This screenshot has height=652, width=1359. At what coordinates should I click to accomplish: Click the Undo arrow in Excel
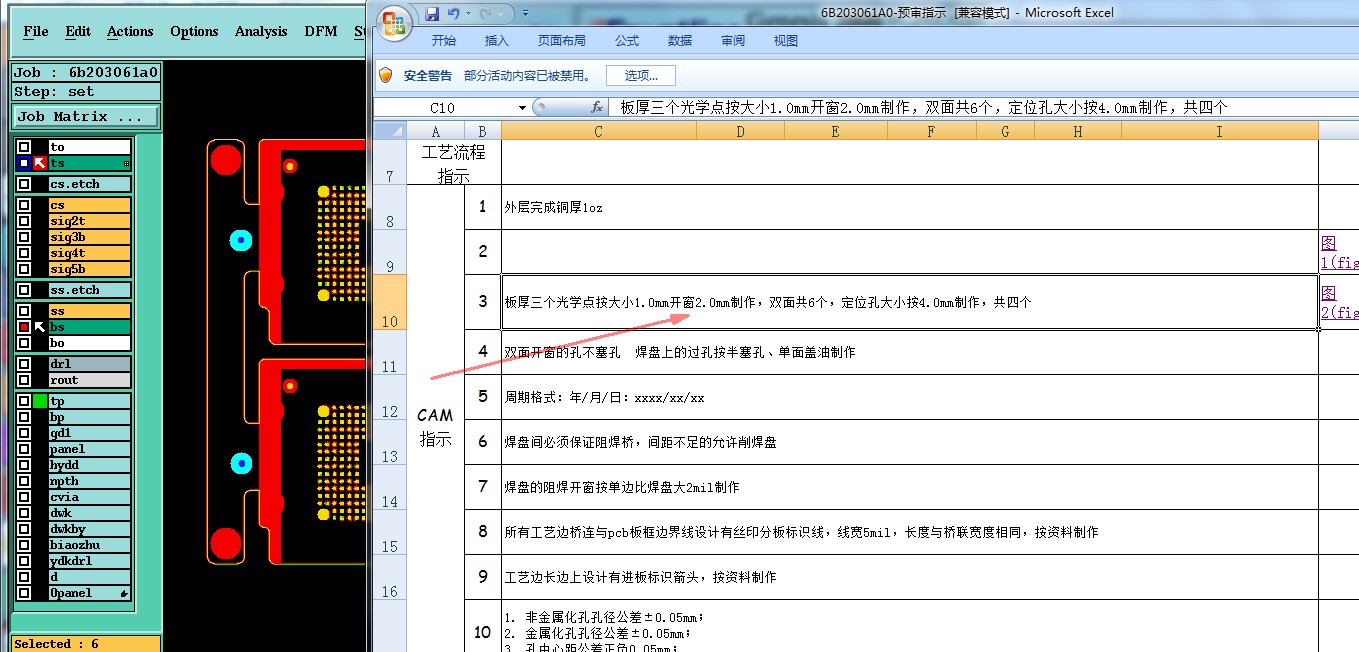(454, 14)
